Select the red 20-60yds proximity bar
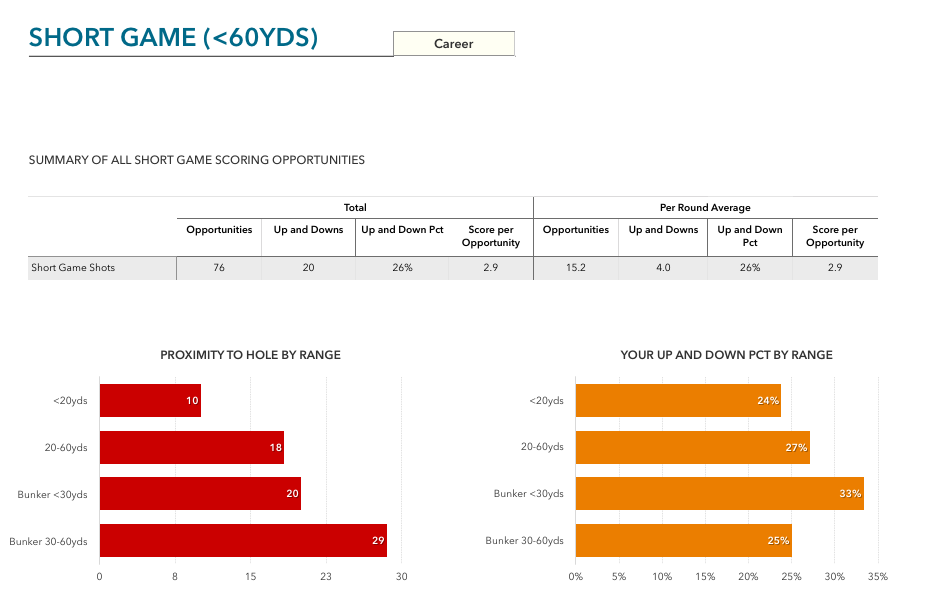The image size is (941, 605). tap(191, 447)
